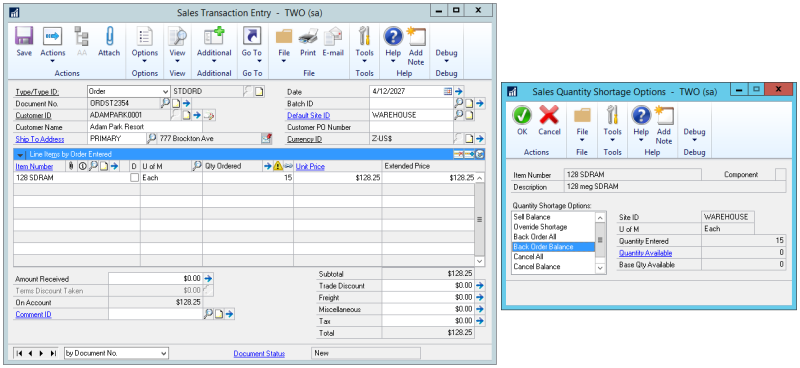Click the line items vertical scrollbar
The height and width of the screenshot is (368, 800).
pos(480,219)
